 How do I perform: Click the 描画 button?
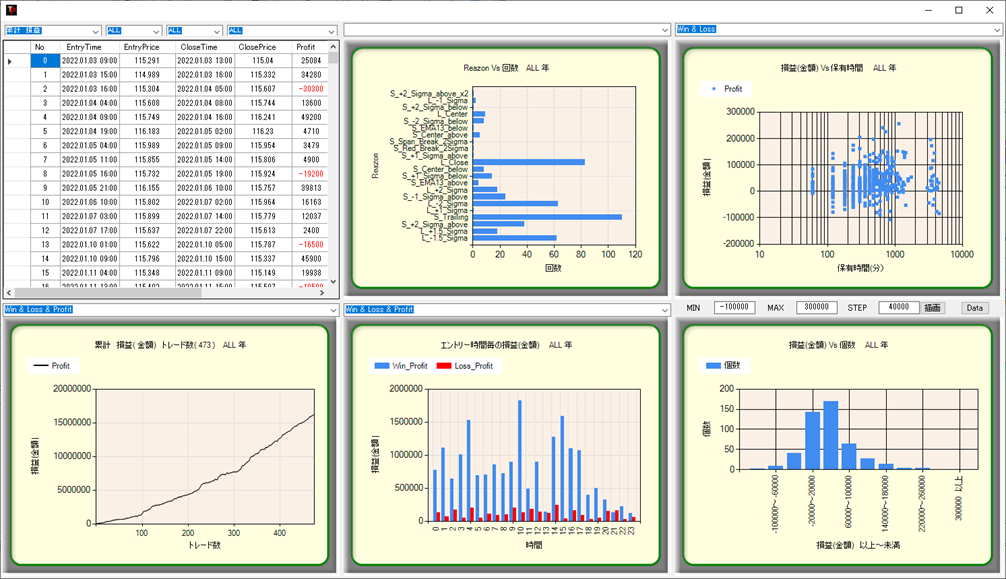[933, 308]
